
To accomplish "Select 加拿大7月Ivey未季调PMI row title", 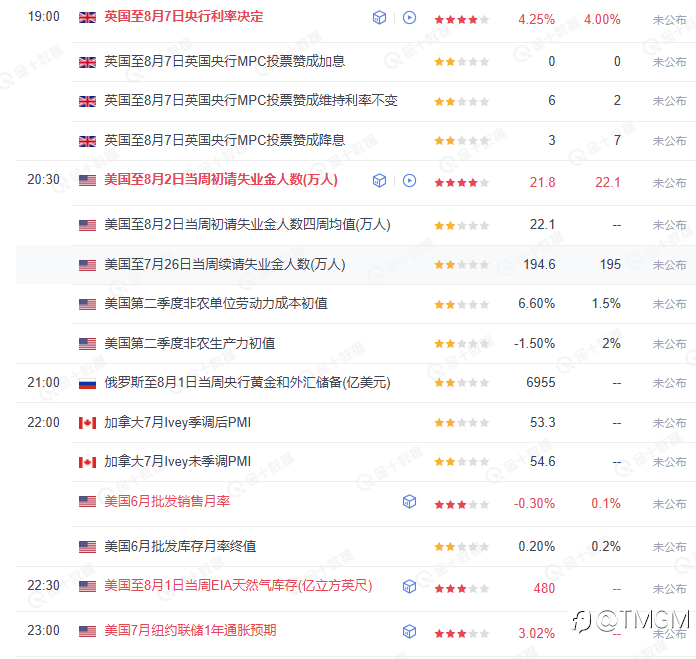I will coord(178,462).
